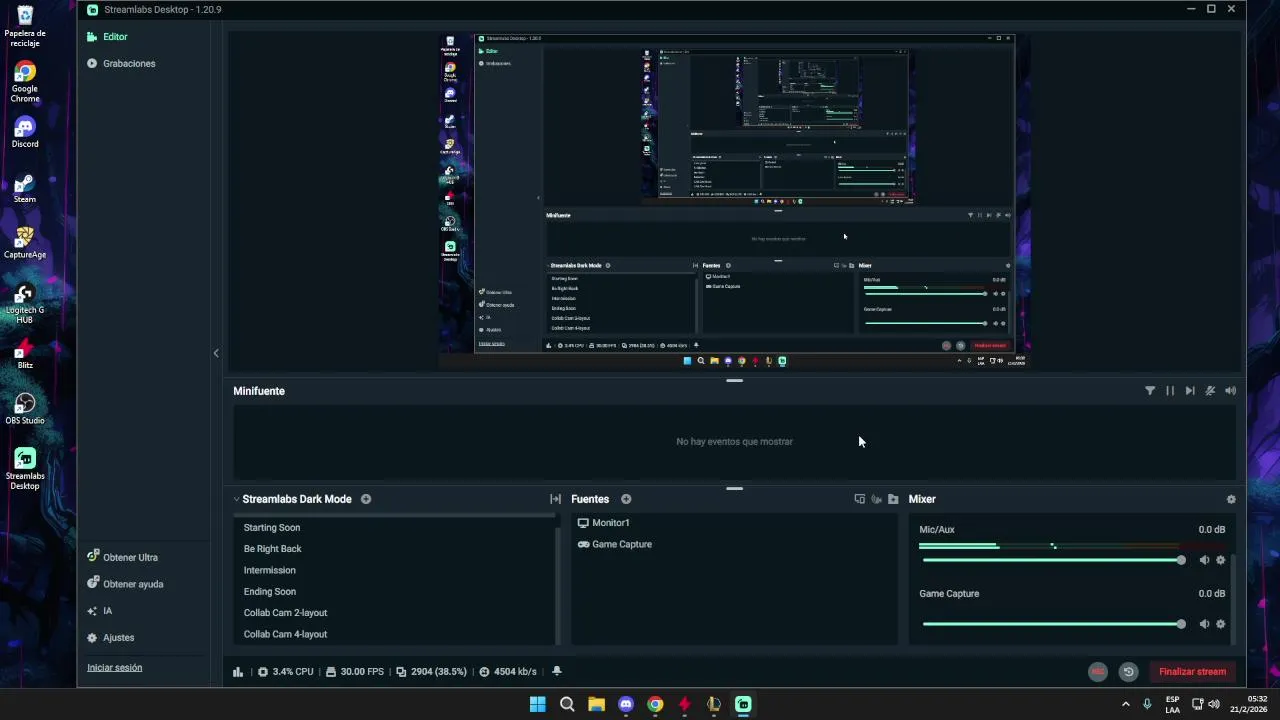The width and height of the screenshot is (1280, 720).
Task: Add a new scene with plus icon
Action: click(x=366, y=499)
